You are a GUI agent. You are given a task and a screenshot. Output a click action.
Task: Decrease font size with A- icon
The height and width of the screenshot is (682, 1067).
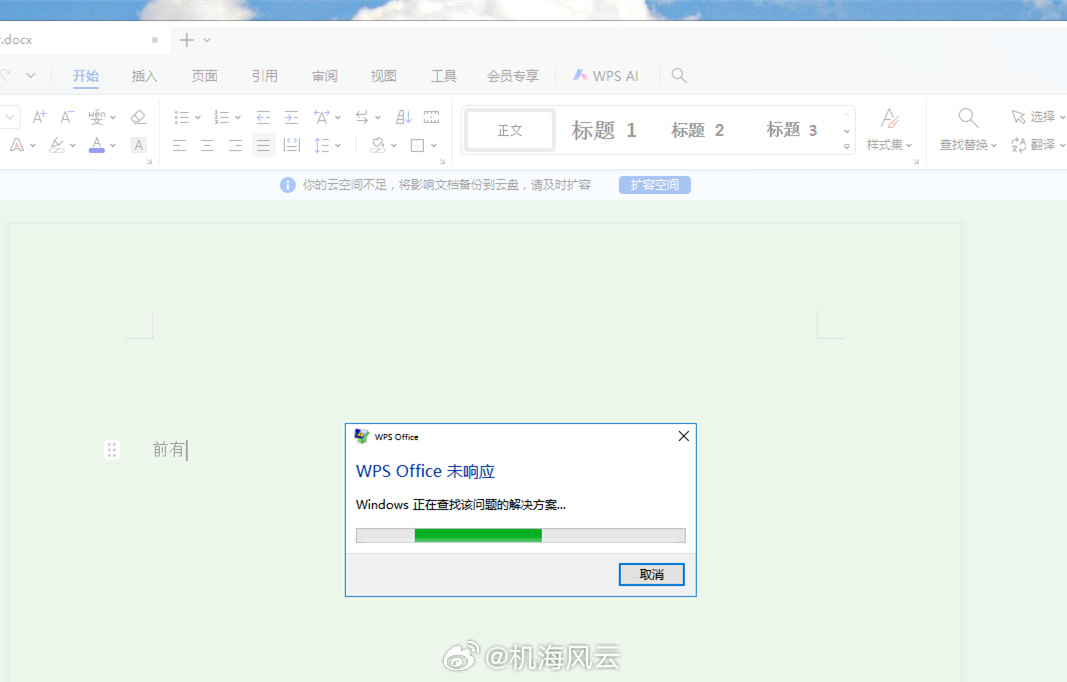(67, 117)
